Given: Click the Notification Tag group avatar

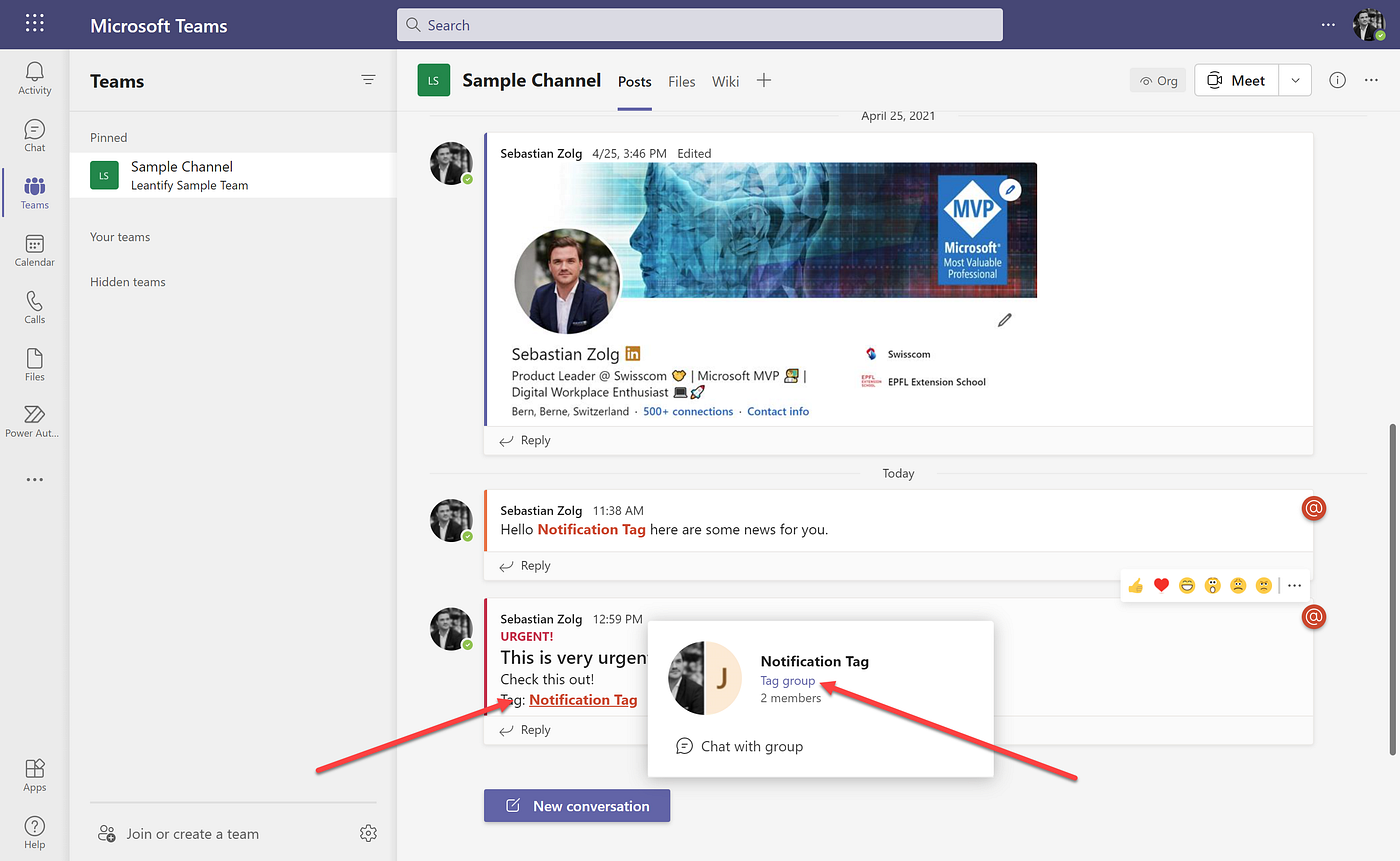Looking at the screenshot, I should (705, 678).
